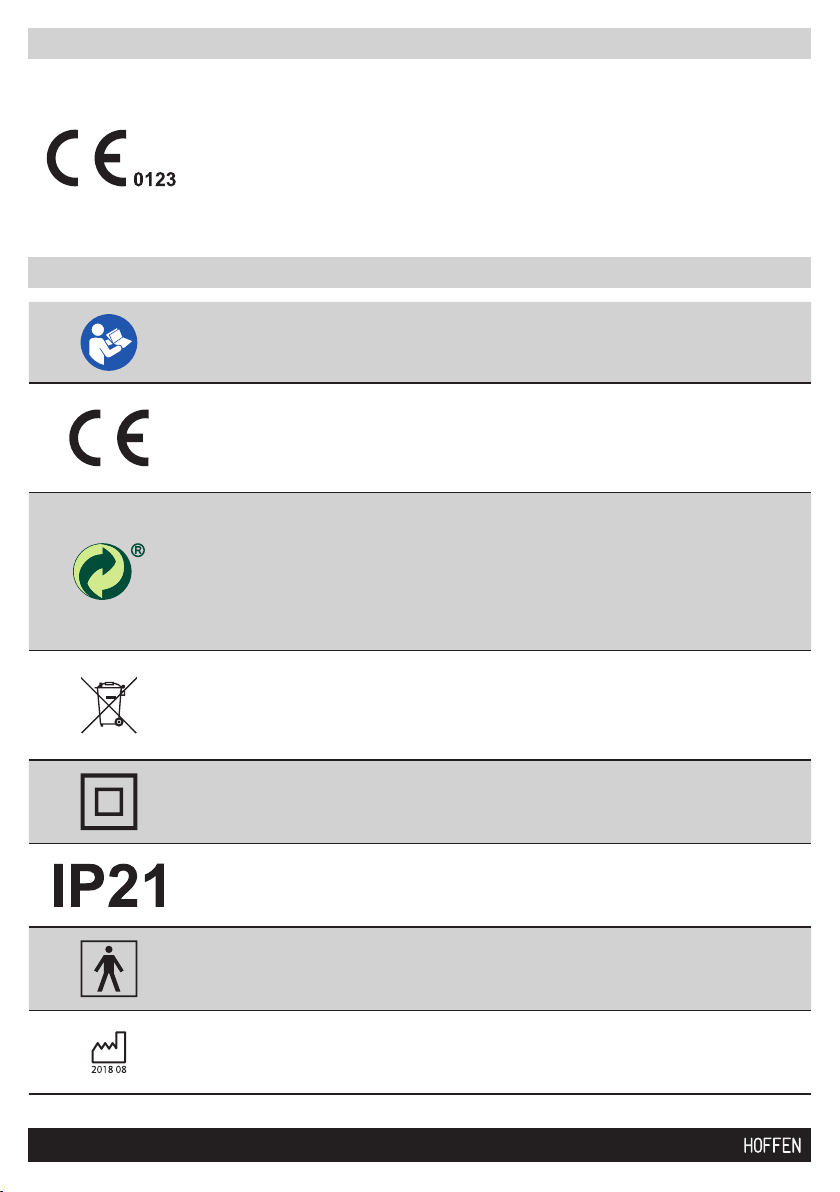Click the person-in-square Type BF symbol
Image resolution: width=840 pixels, height=1192 pixels.
(x=109, y=968)
